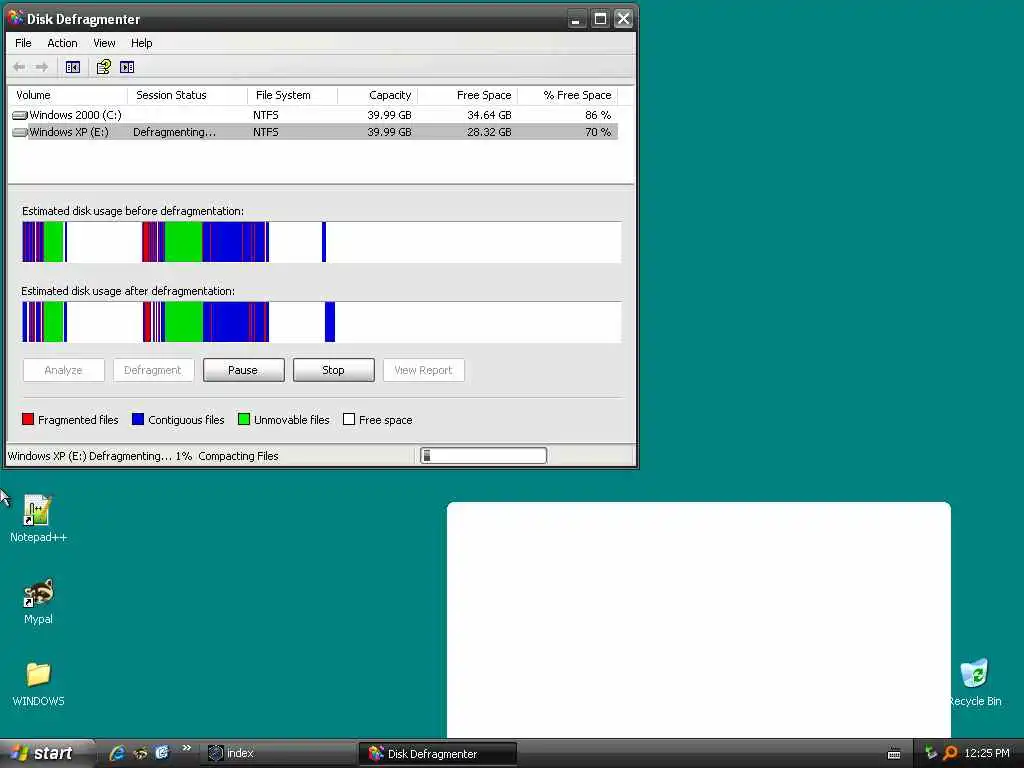
Task: Sort by the Volume column header
Action: [67, 95]
